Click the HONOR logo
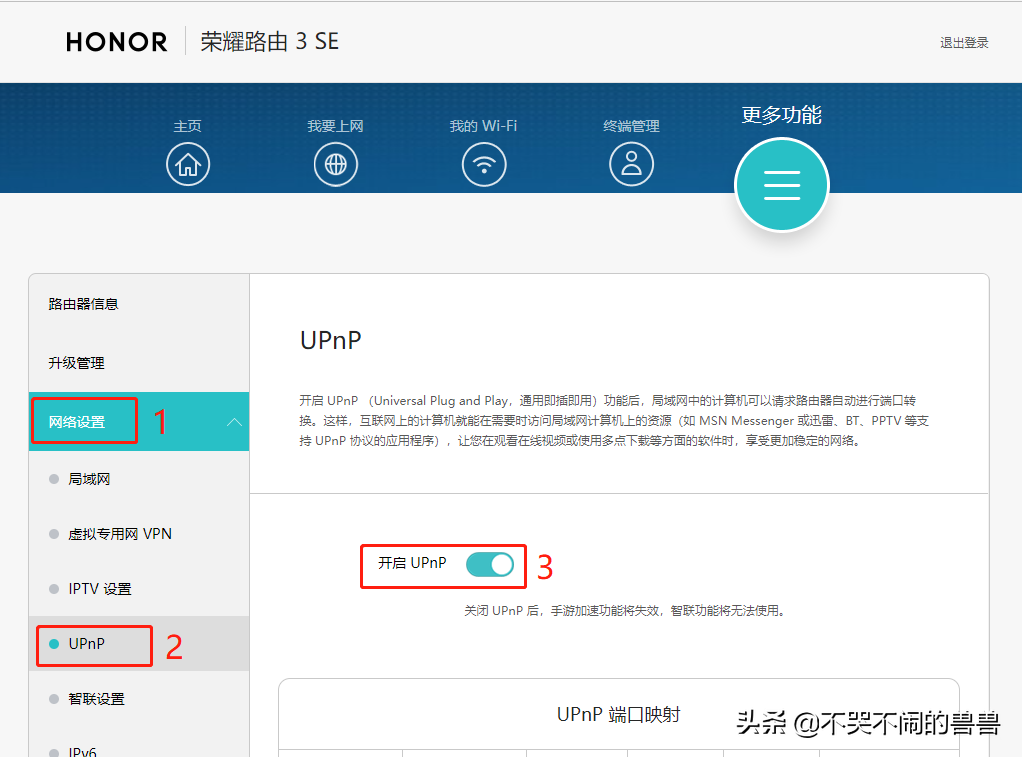The width and height of the screenshot is (1022, 757). click(116, 41)
